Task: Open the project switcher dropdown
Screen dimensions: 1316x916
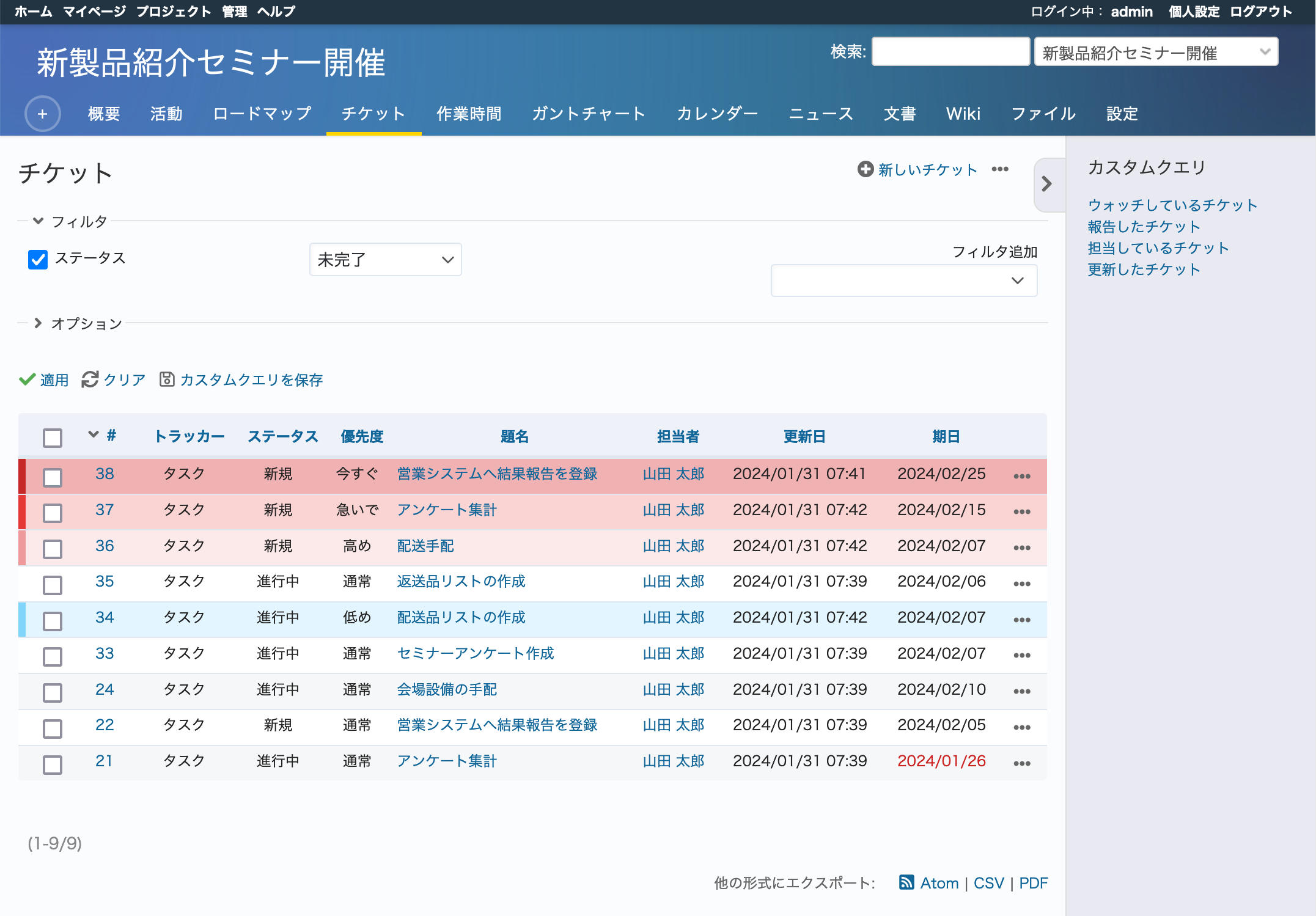Action: pos(1156,53)
